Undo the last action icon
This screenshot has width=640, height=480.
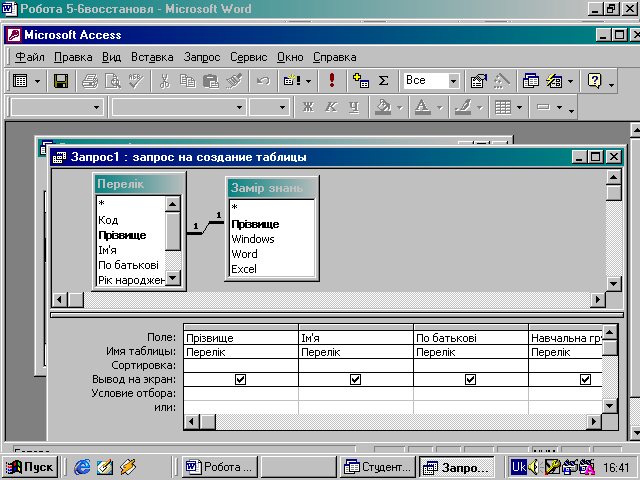[263, 81]
